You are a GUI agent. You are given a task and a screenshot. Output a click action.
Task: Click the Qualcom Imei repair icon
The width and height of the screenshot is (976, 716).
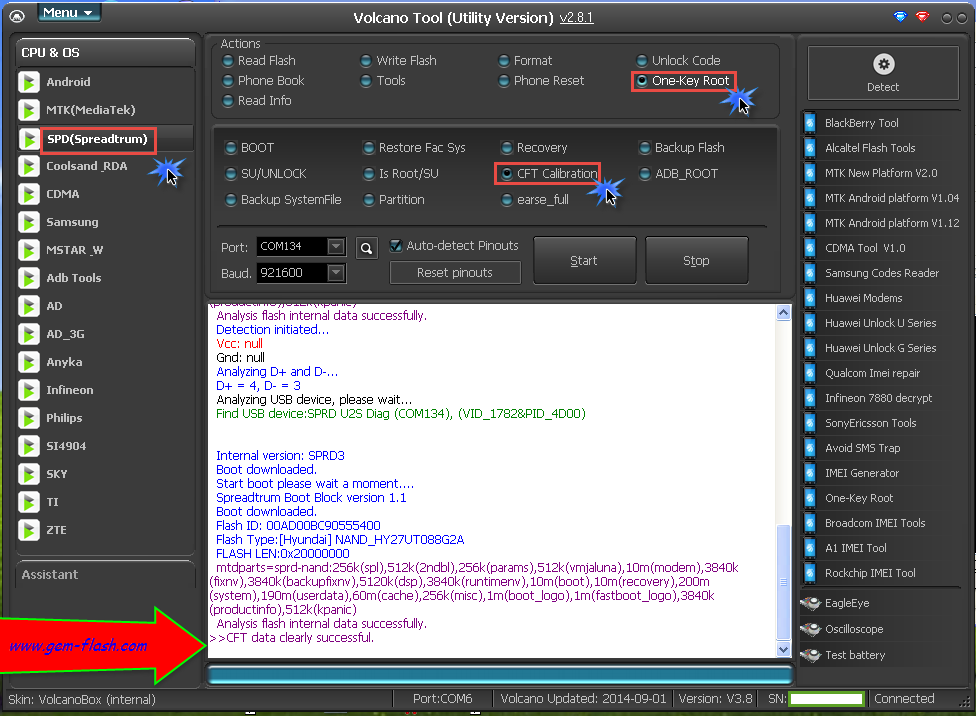810,374
